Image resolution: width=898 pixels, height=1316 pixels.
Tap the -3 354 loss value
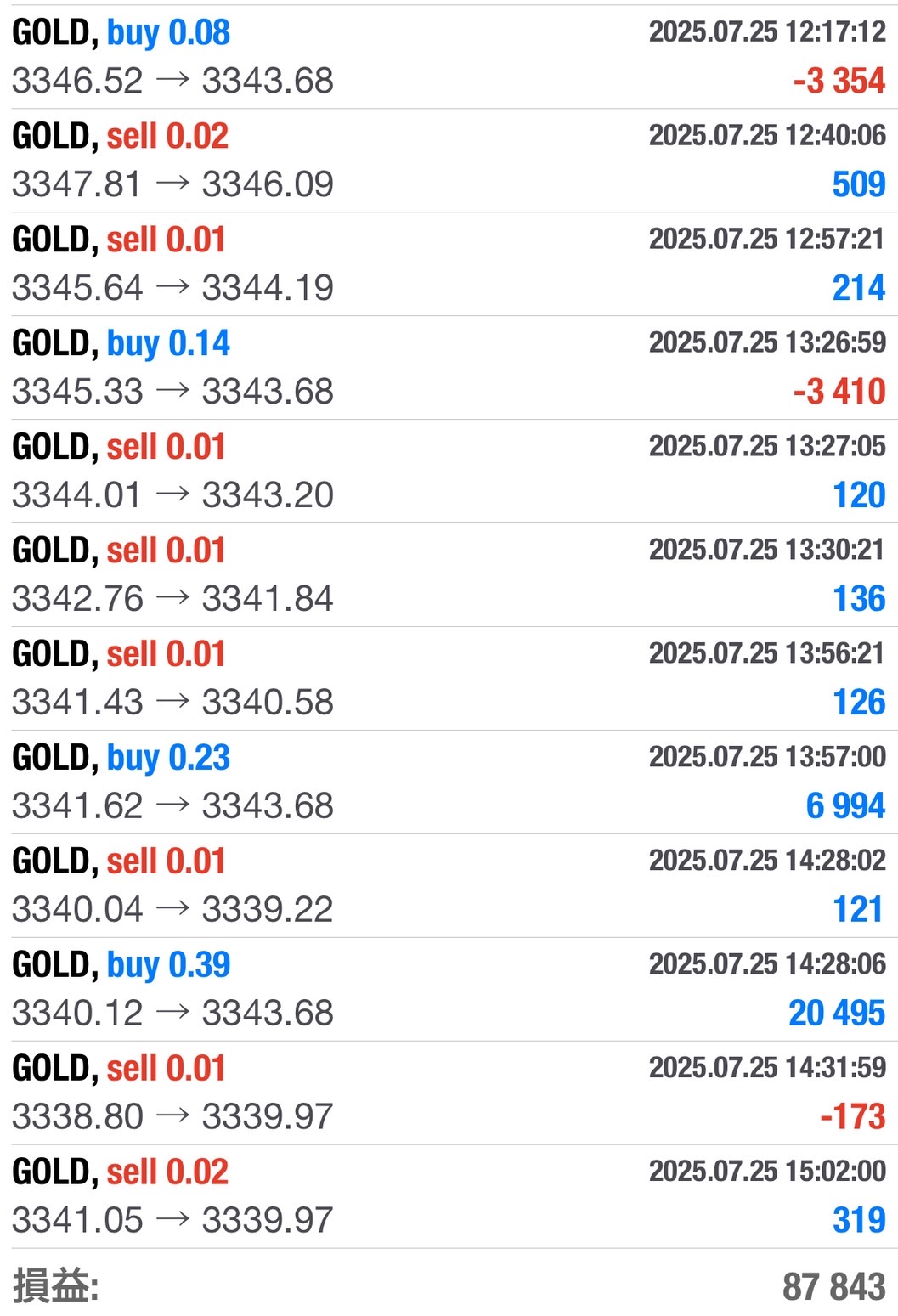(839, 81)
